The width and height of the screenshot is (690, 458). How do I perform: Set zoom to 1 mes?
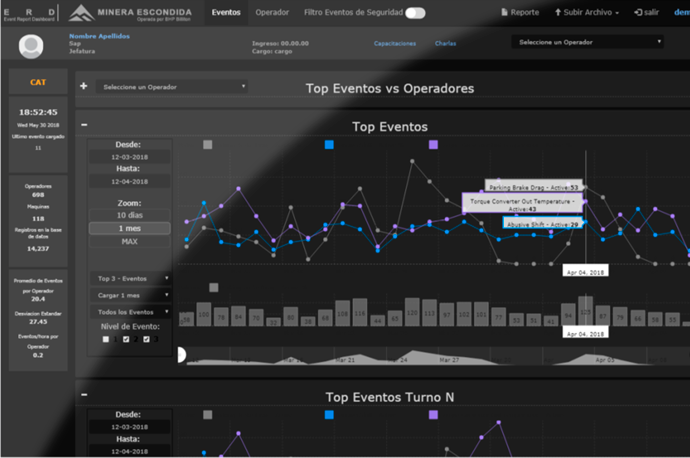point(129,228)
